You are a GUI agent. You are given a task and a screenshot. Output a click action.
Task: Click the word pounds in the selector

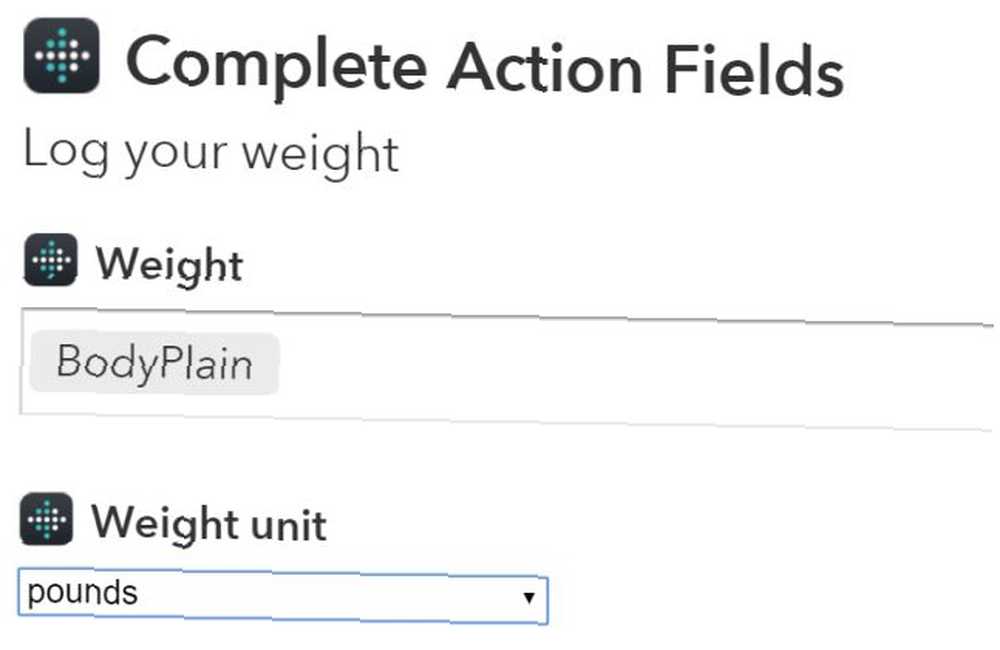83,593
